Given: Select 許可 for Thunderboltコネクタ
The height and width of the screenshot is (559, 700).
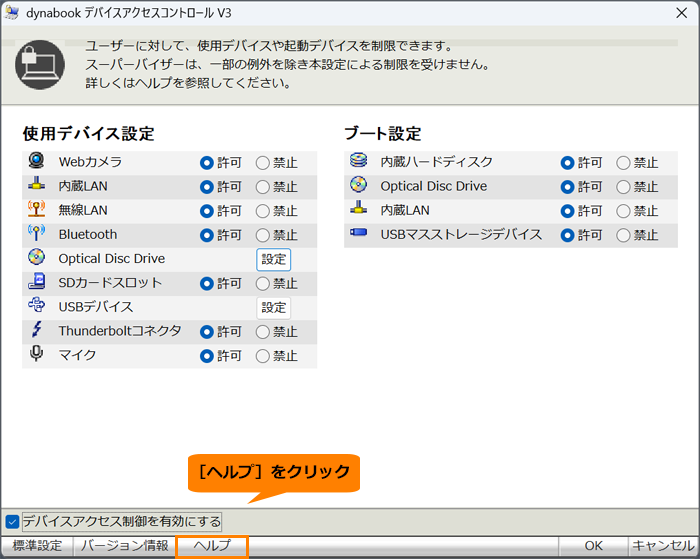Looking at the screenshot, I should point(207,332).
